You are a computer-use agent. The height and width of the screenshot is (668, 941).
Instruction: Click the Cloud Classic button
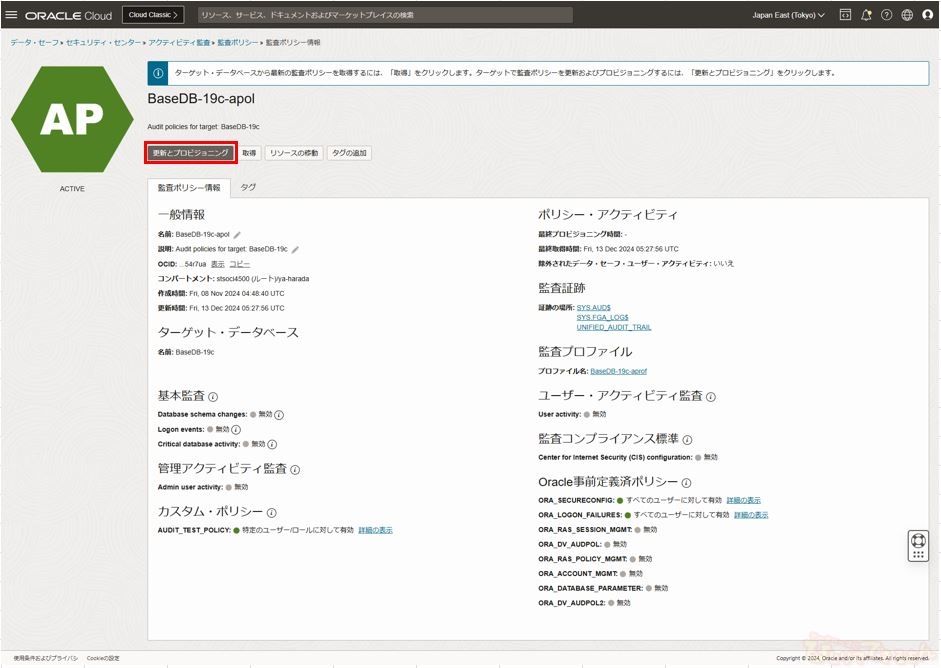tap(153, 15)
